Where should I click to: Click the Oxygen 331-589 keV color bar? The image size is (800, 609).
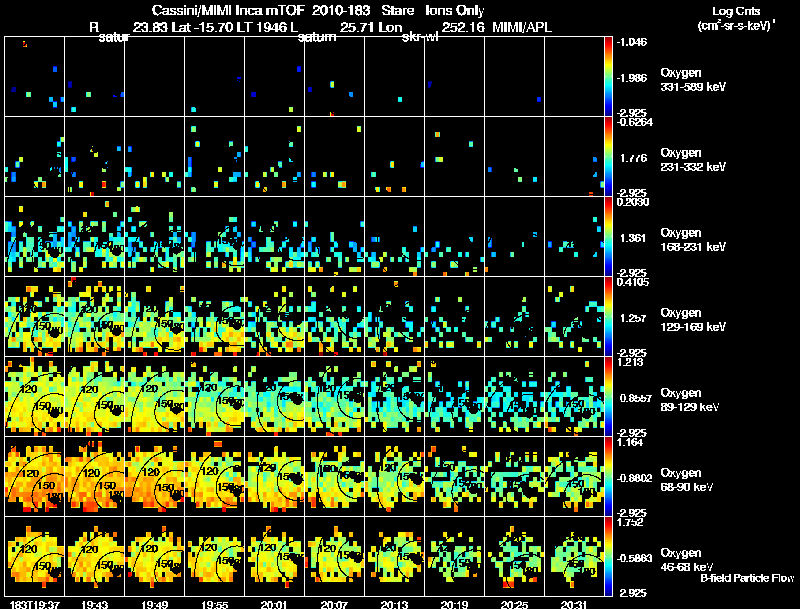(610, 76)
